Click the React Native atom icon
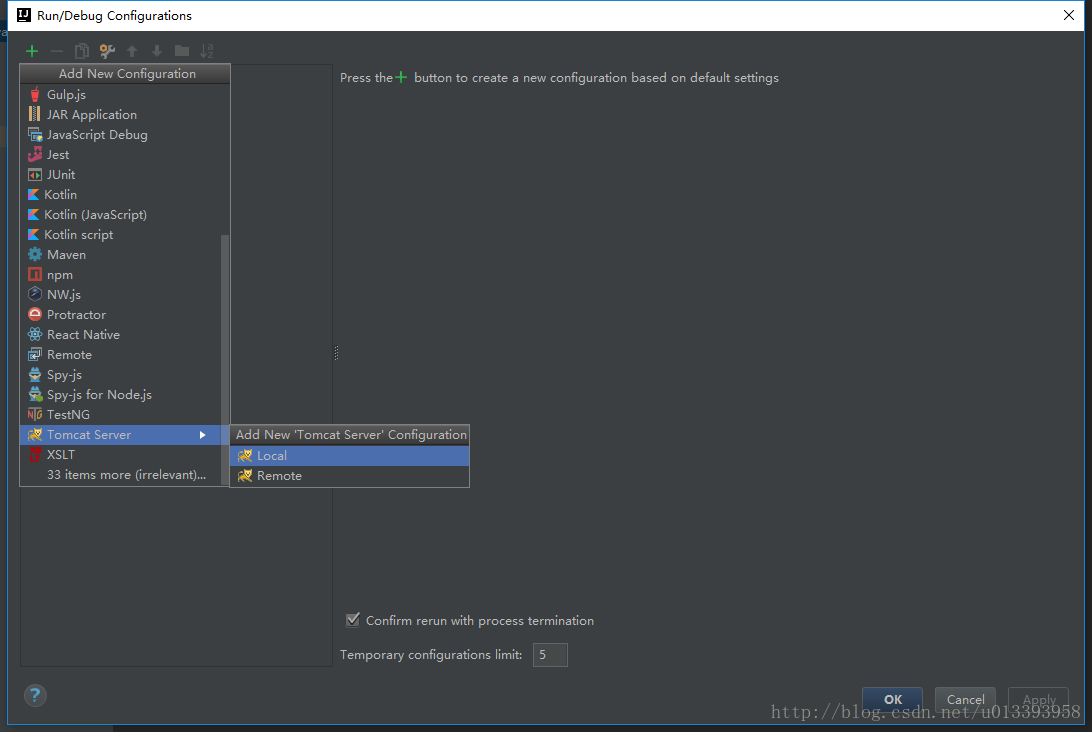Screen dimensions: 1092x732 [35, 334]
